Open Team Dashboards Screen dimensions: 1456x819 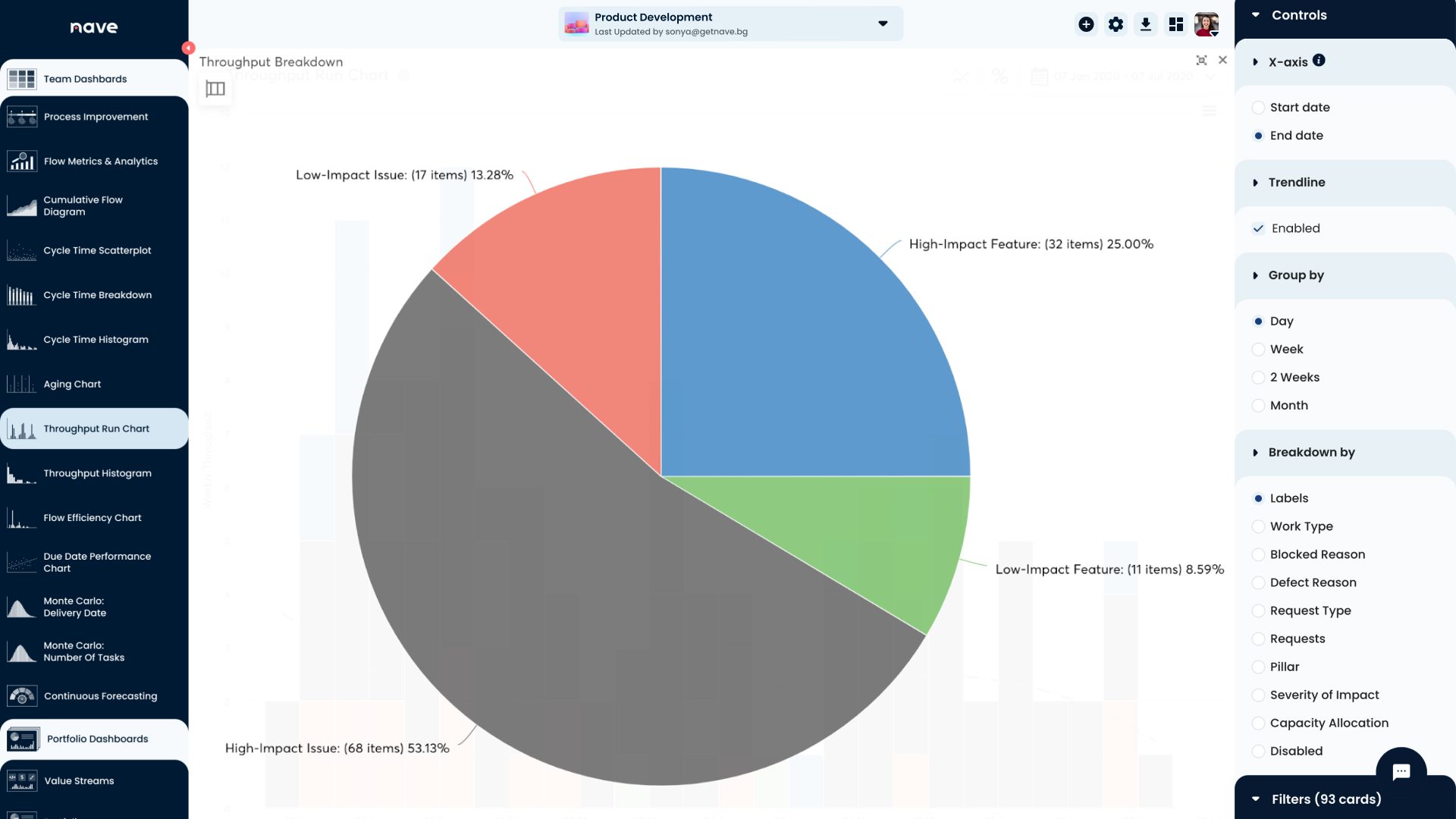coord(85,78)
